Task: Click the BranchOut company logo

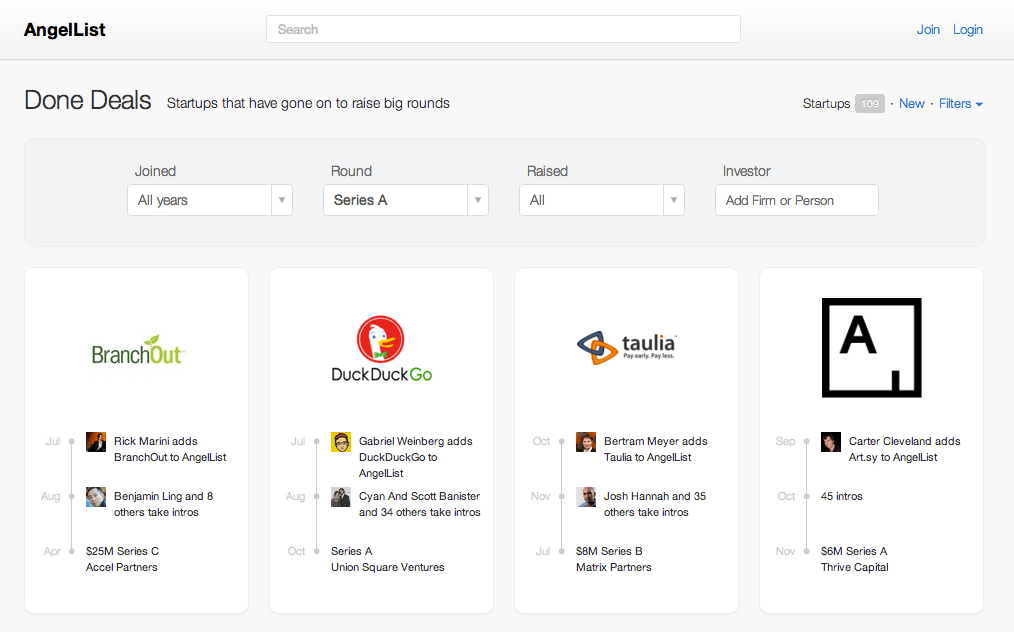Action: click(137, 350)
